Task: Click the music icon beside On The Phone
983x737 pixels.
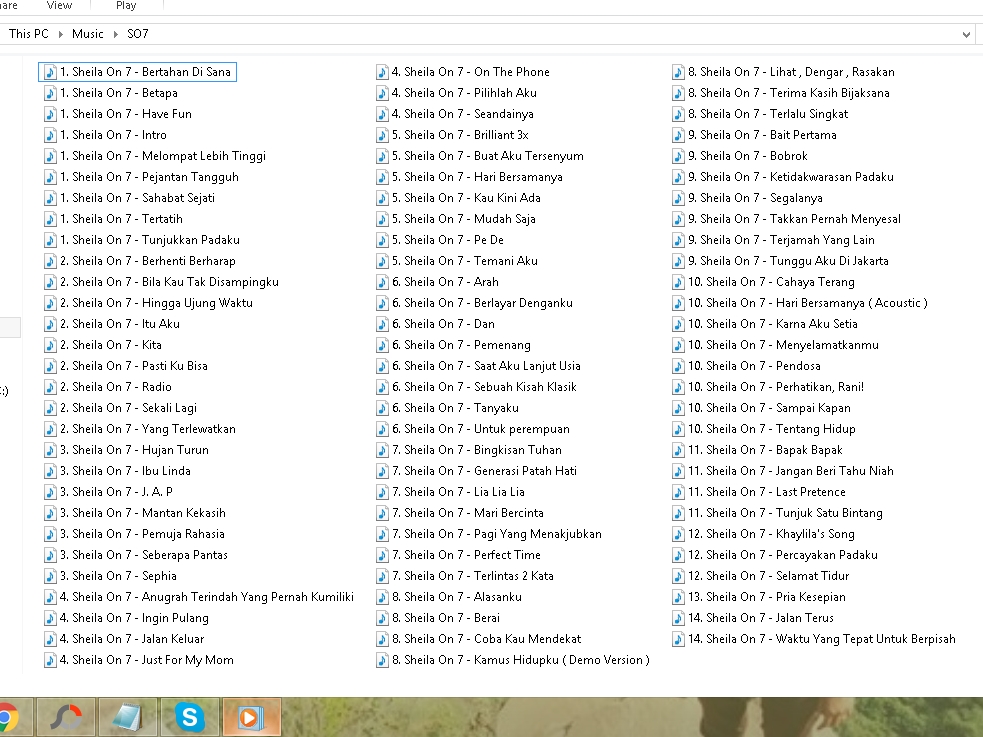Action: (x=382, y=72)
